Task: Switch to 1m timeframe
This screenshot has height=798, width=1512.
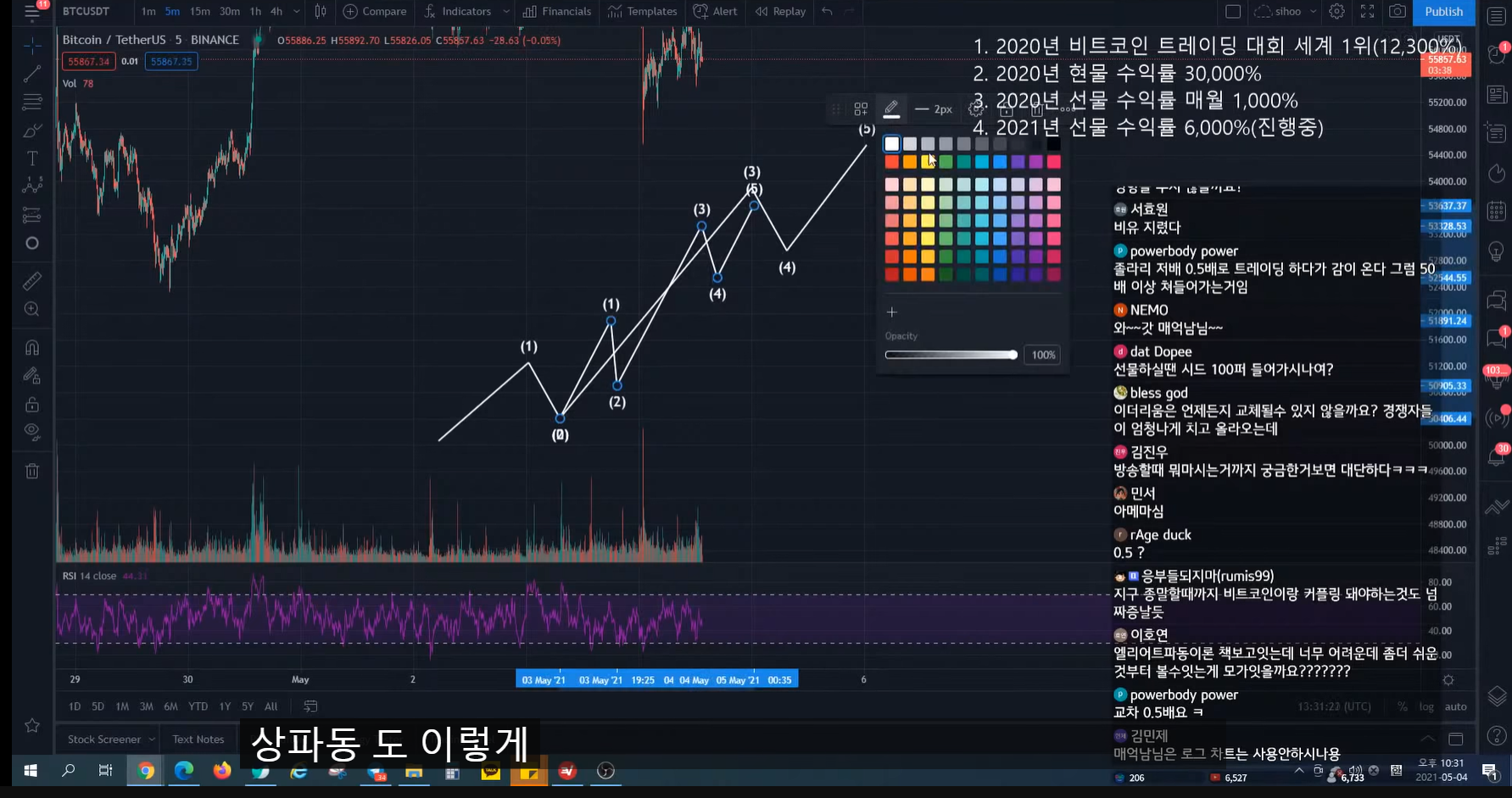Action: click(148, 12)
